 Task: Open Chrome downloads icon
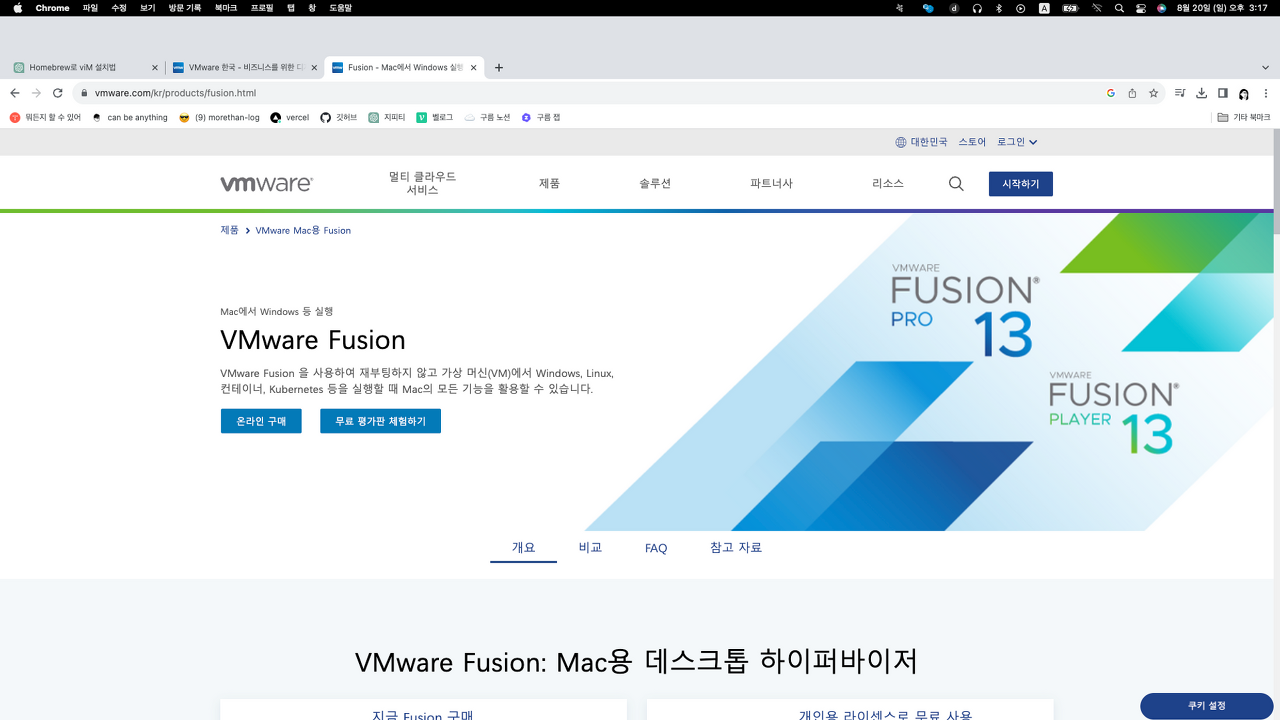click(1201, 93)
